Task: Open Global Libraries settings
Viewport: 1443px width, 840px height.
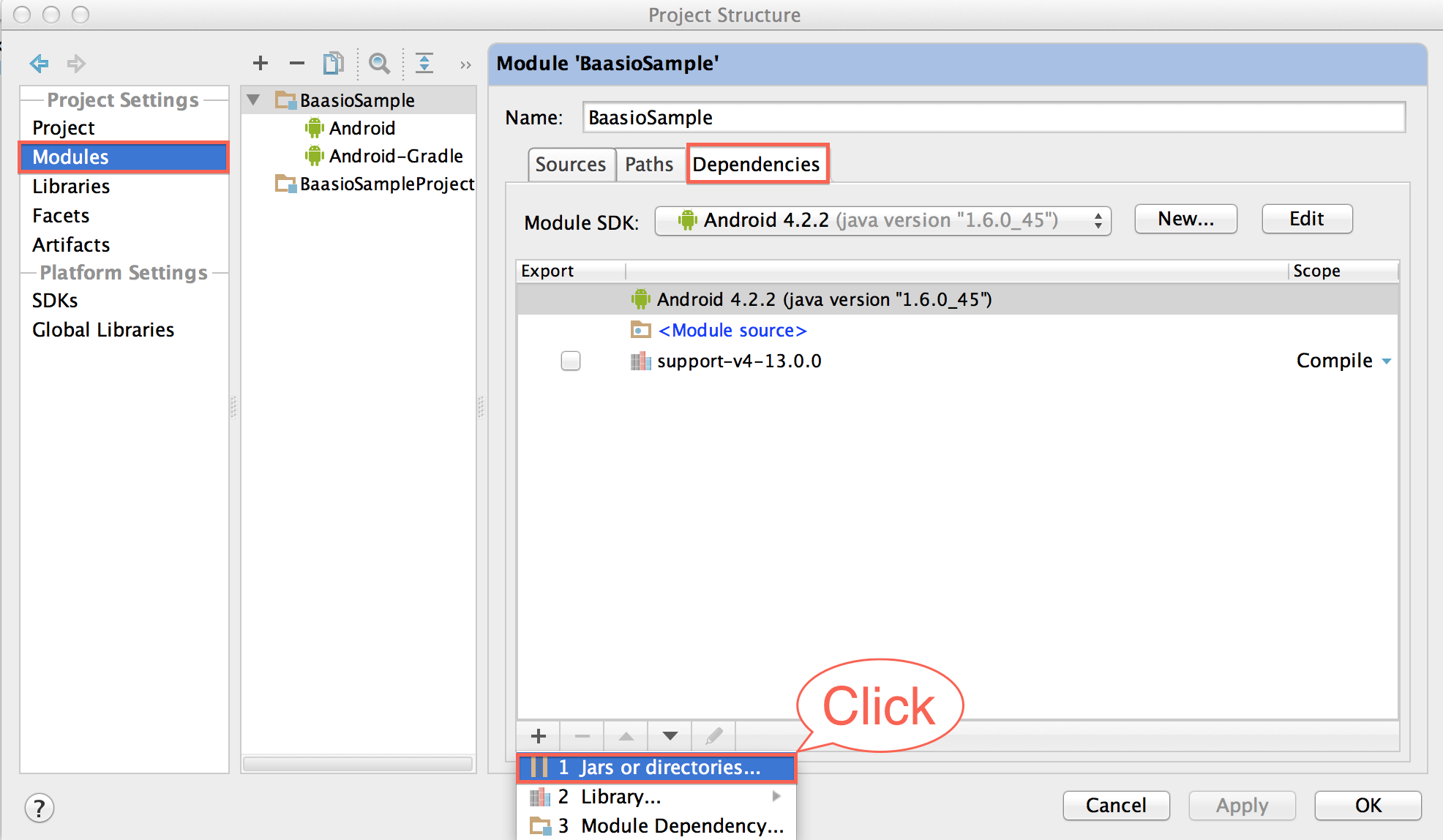Action: point(103,330)
